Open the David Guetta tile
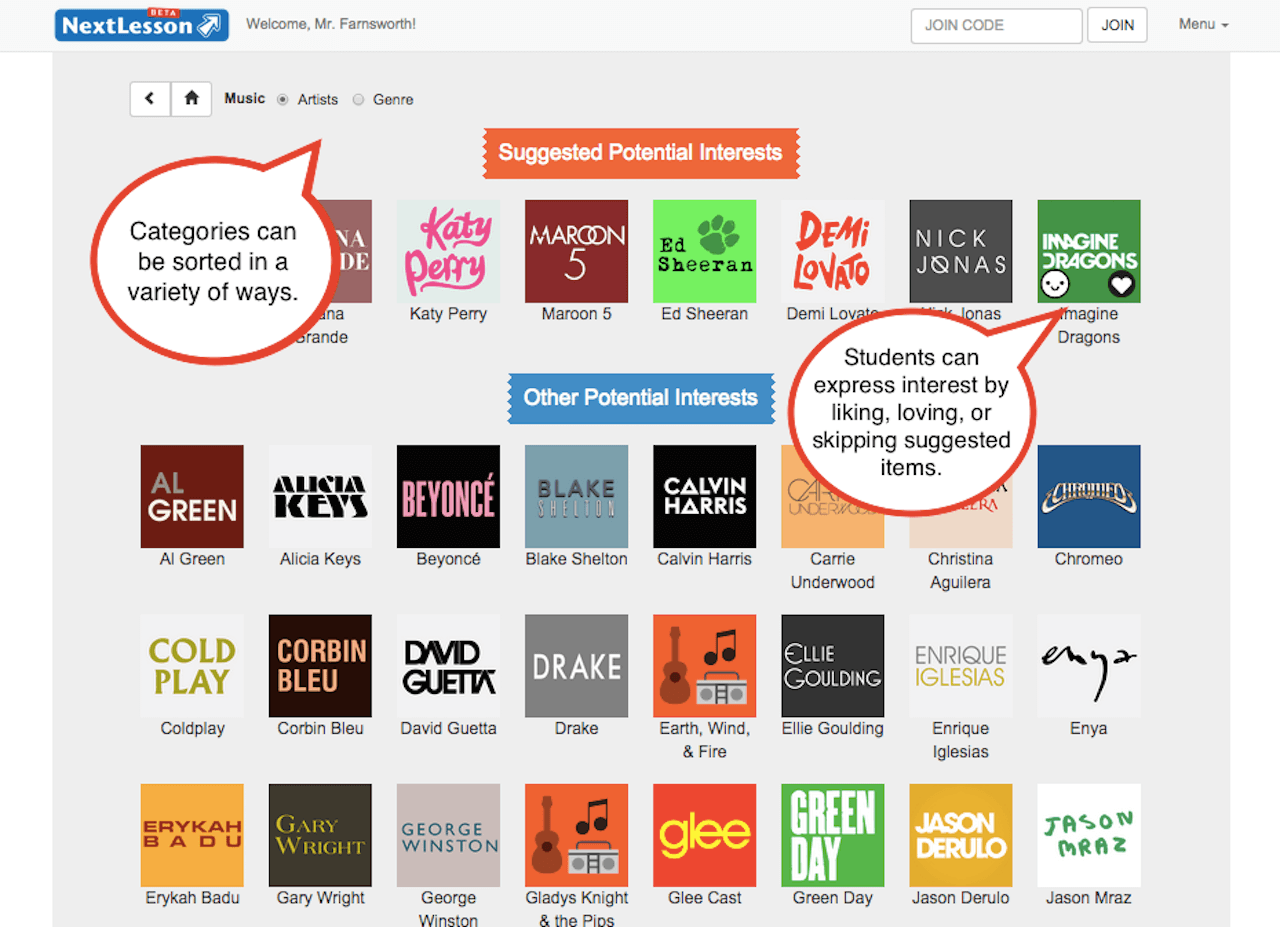 click(x=448, y=666)
